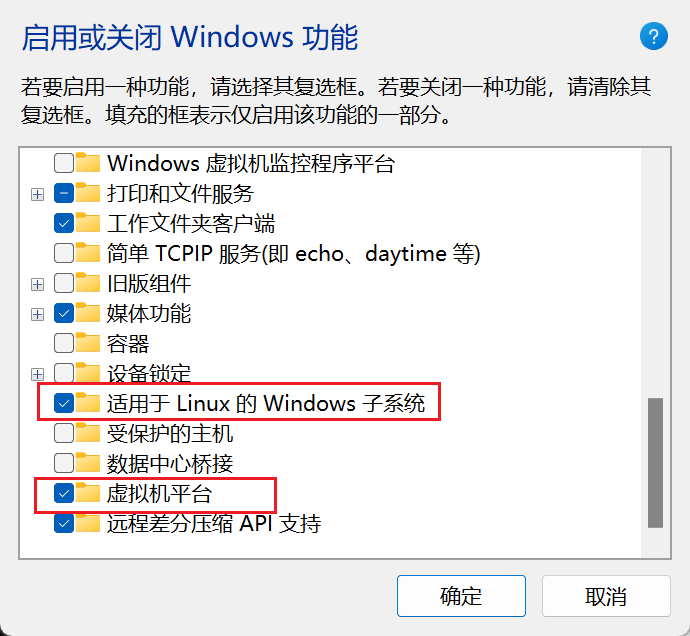Click the vertical scrollbar thumb
Image resolution: width=690 pixels, height=636 pixels.
[x=655, y=463]
